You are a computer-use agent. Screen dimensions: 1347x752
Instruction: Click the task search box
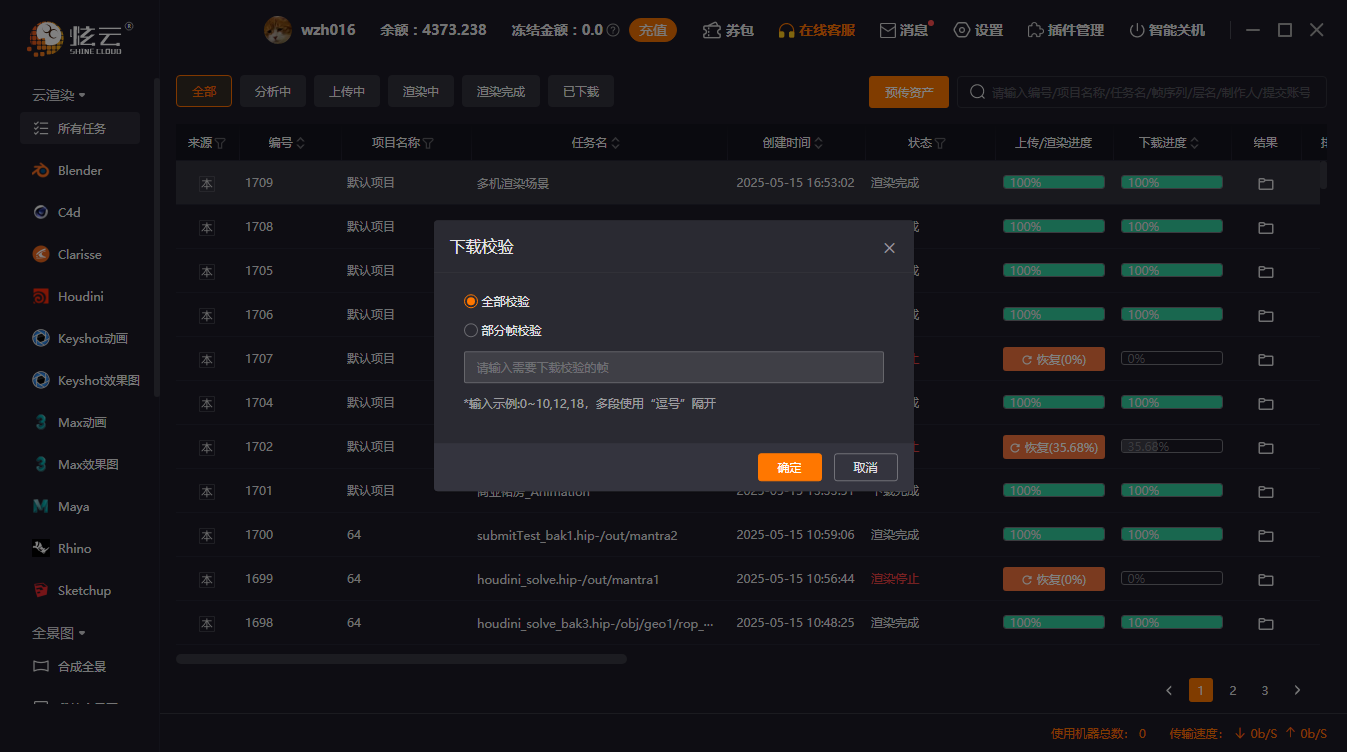[1142, 92]
